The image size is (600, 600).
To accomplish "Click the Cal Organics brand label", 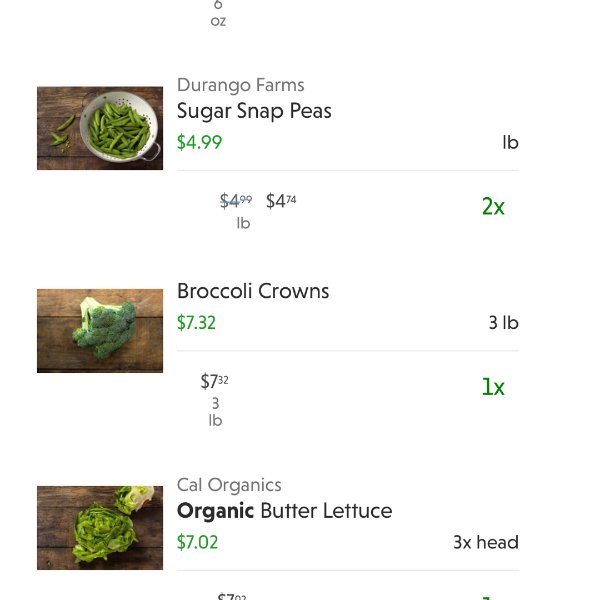I will coord(229,485).
